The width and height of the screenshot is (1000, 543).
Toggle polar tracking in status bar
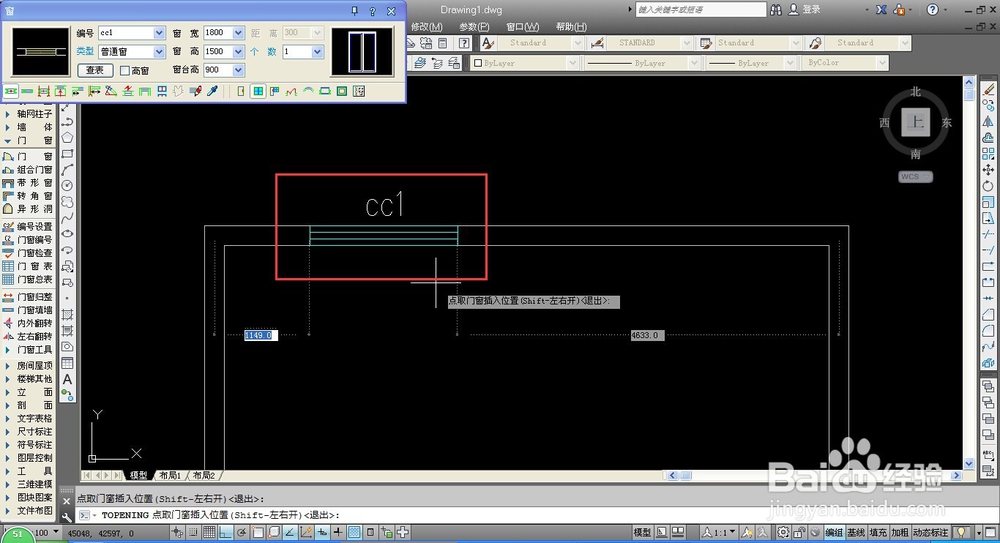click(242, 532)
